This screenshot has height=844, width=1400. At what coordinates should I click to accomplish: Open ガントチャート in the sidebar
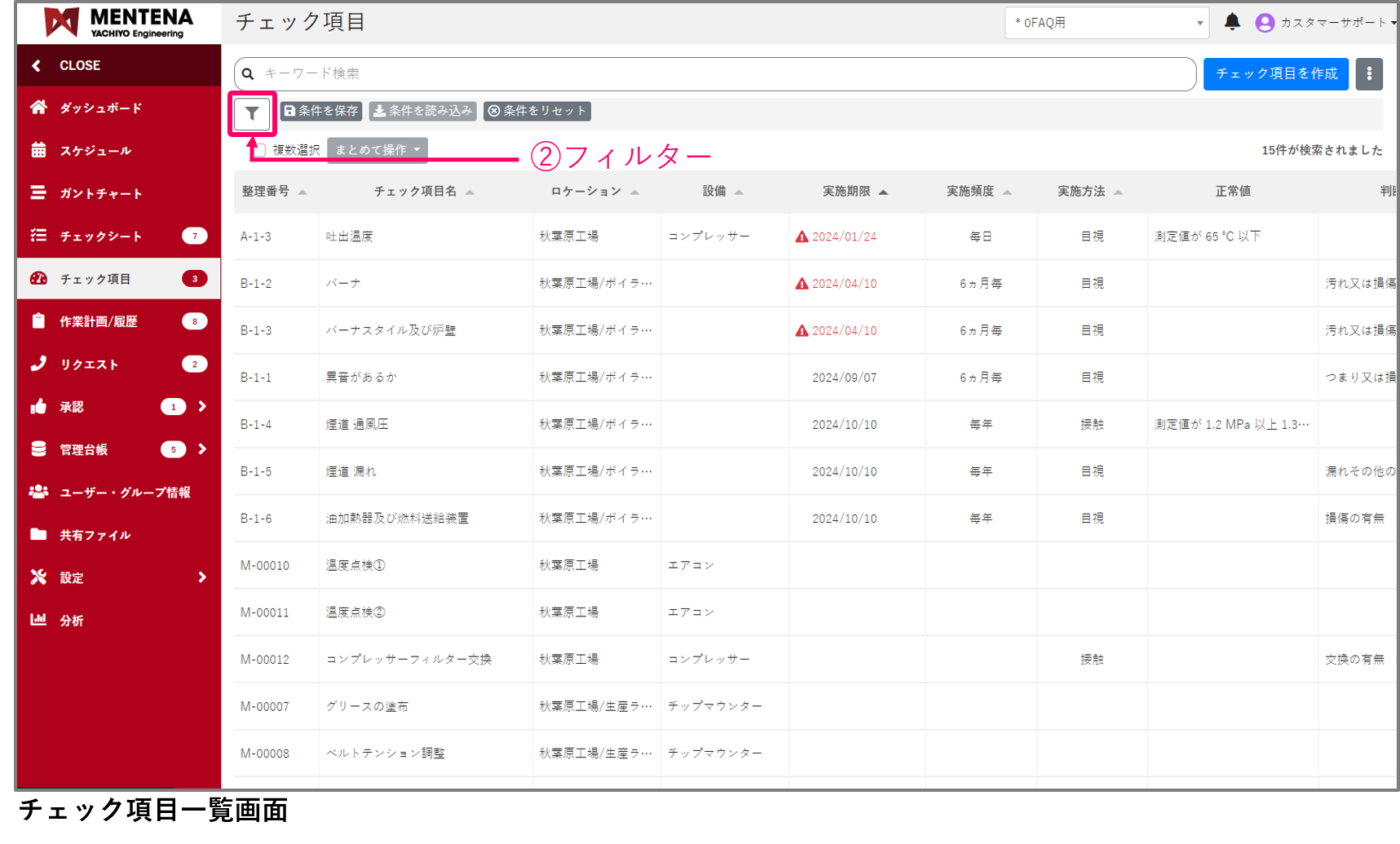(100, 193)
